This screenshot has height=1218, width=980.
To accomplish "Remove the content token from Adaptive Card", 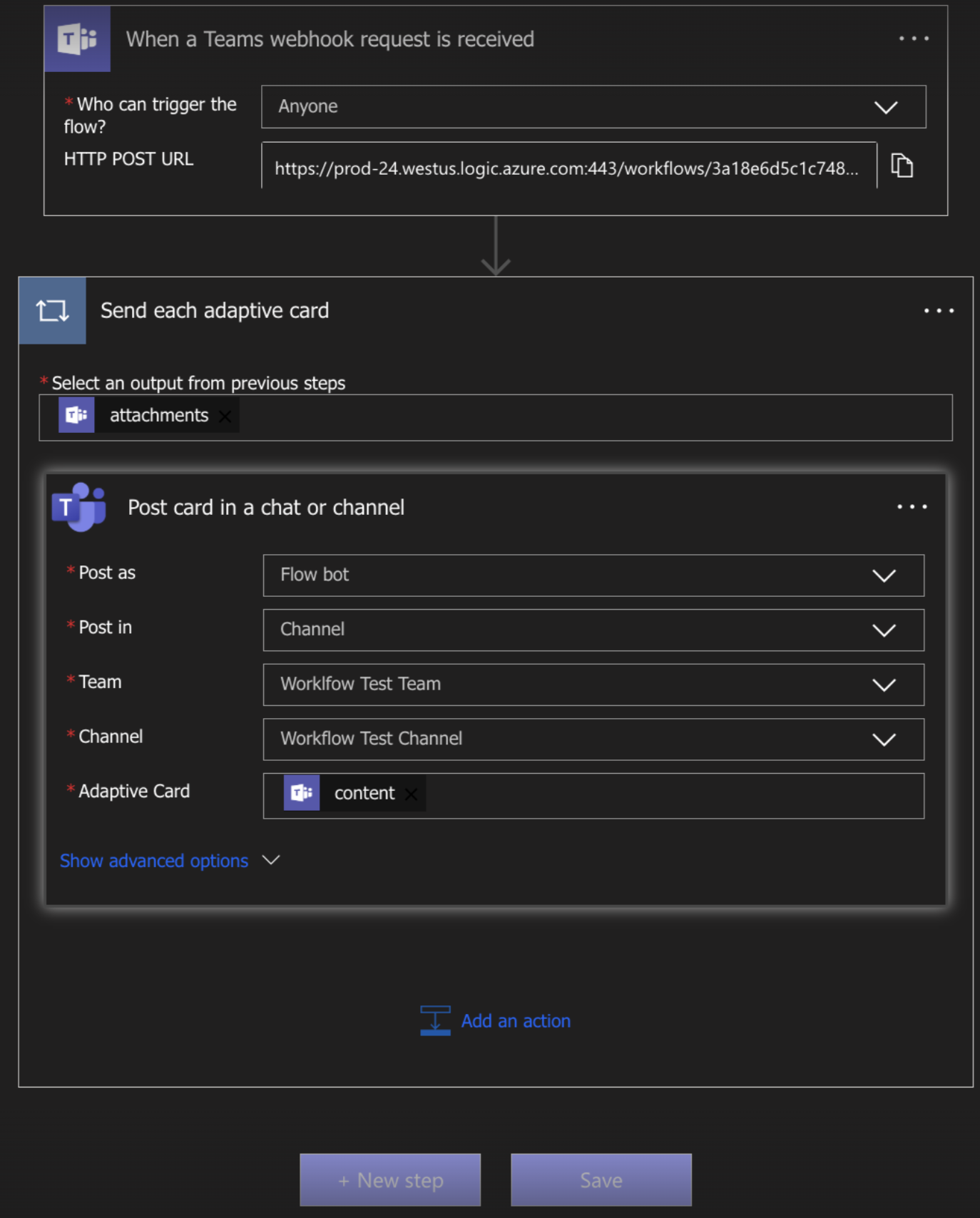I will pyautogui.click(x=411, y=794).
